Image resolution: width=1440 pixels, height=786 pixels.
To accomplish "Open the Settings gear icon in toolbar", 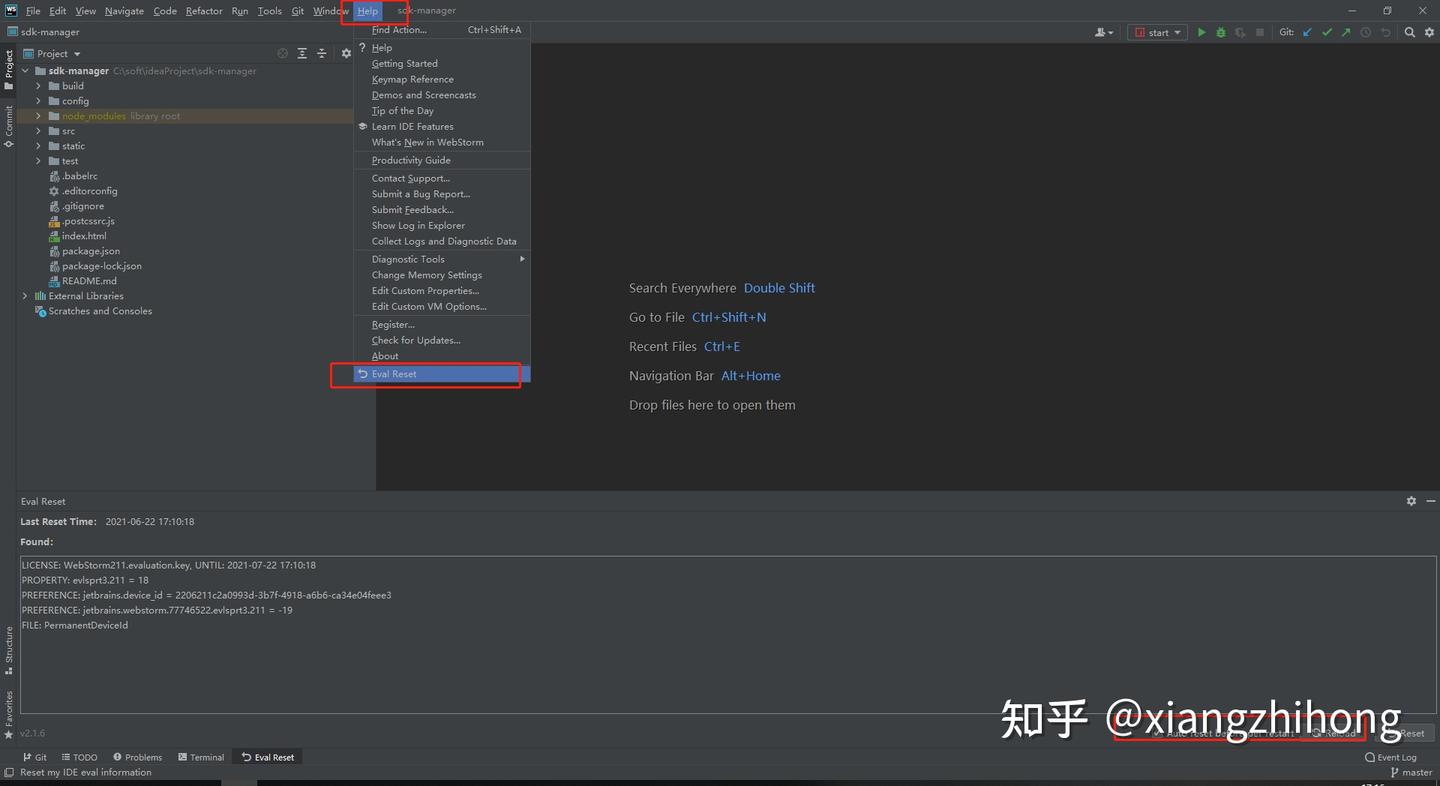I will 1429,32.
